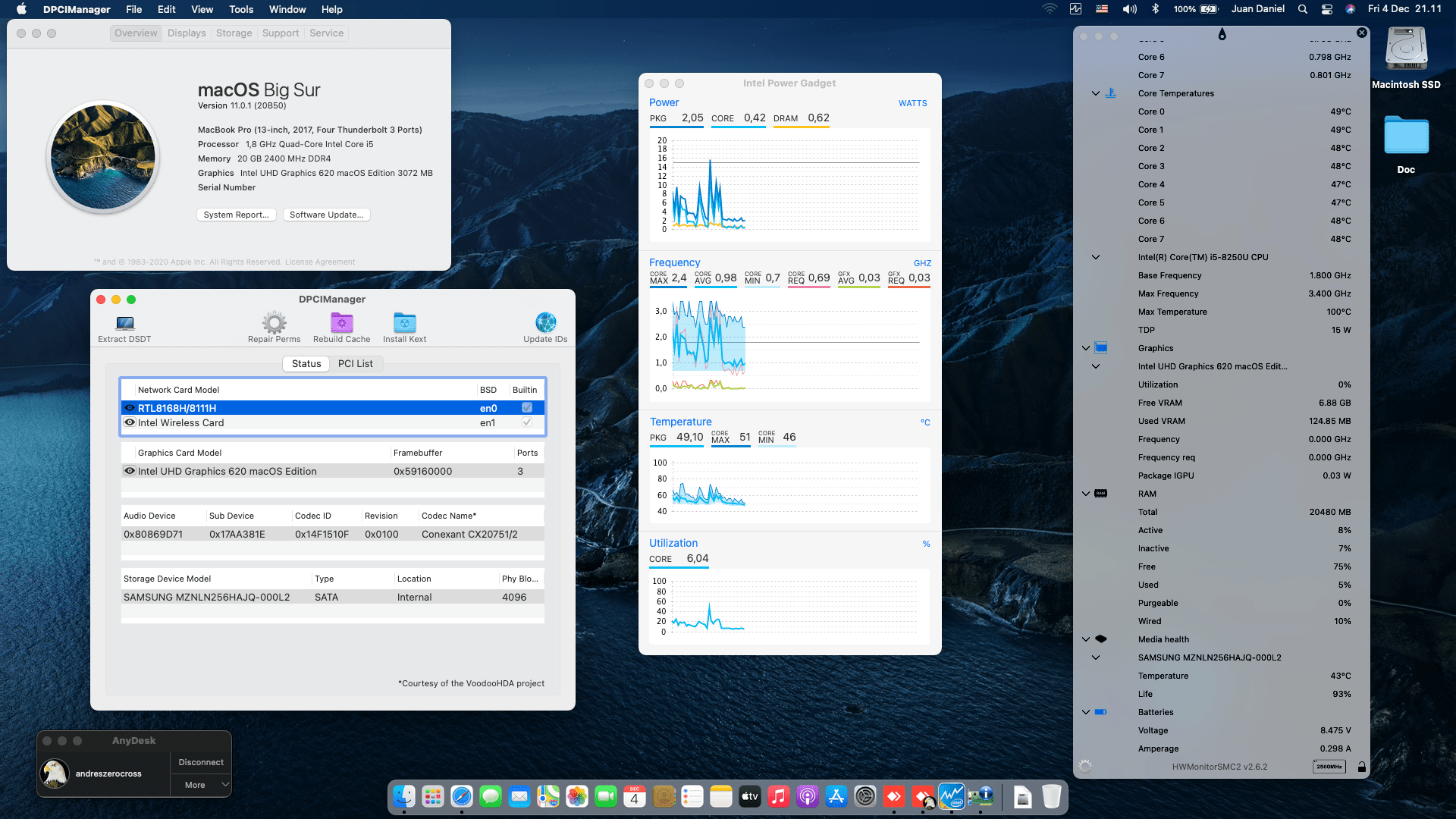The width and height of the screenshot is (1456, 819).
Task: Click the Spotlight search icon in menu bar
Action: pos(1301,9)
